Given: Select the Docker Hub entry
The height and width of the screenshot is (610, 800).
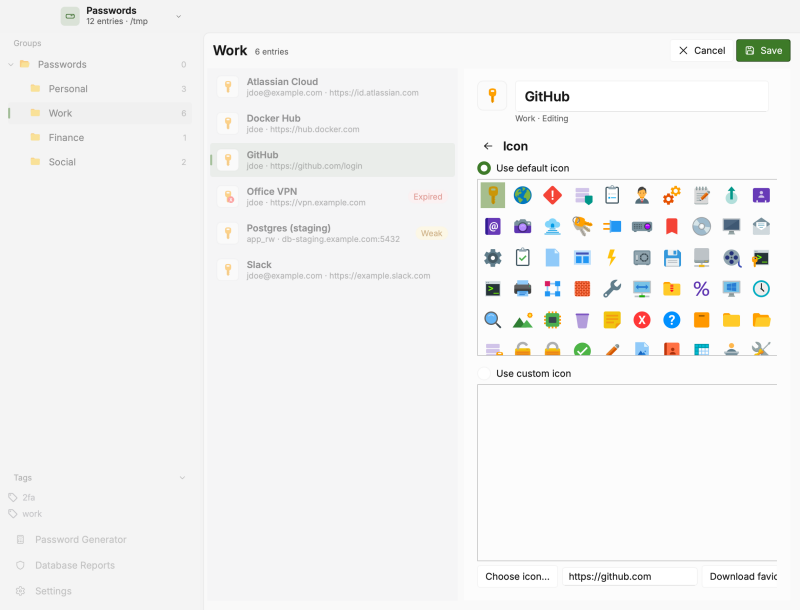Looking at the screenshot, I should pyautogui.click(x=333, y=123).
